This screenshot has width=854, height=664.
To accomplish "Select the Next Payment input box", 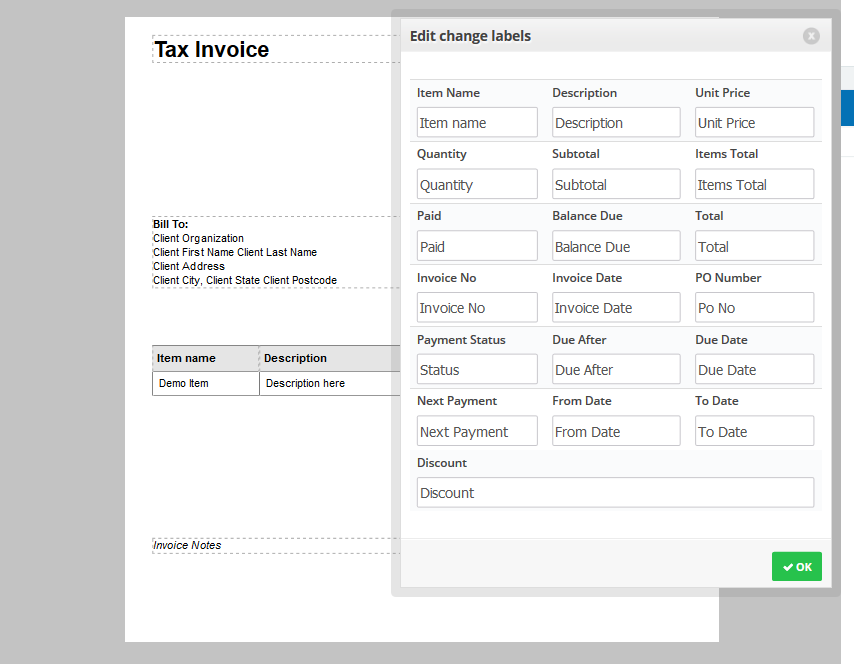I will 477,432.
